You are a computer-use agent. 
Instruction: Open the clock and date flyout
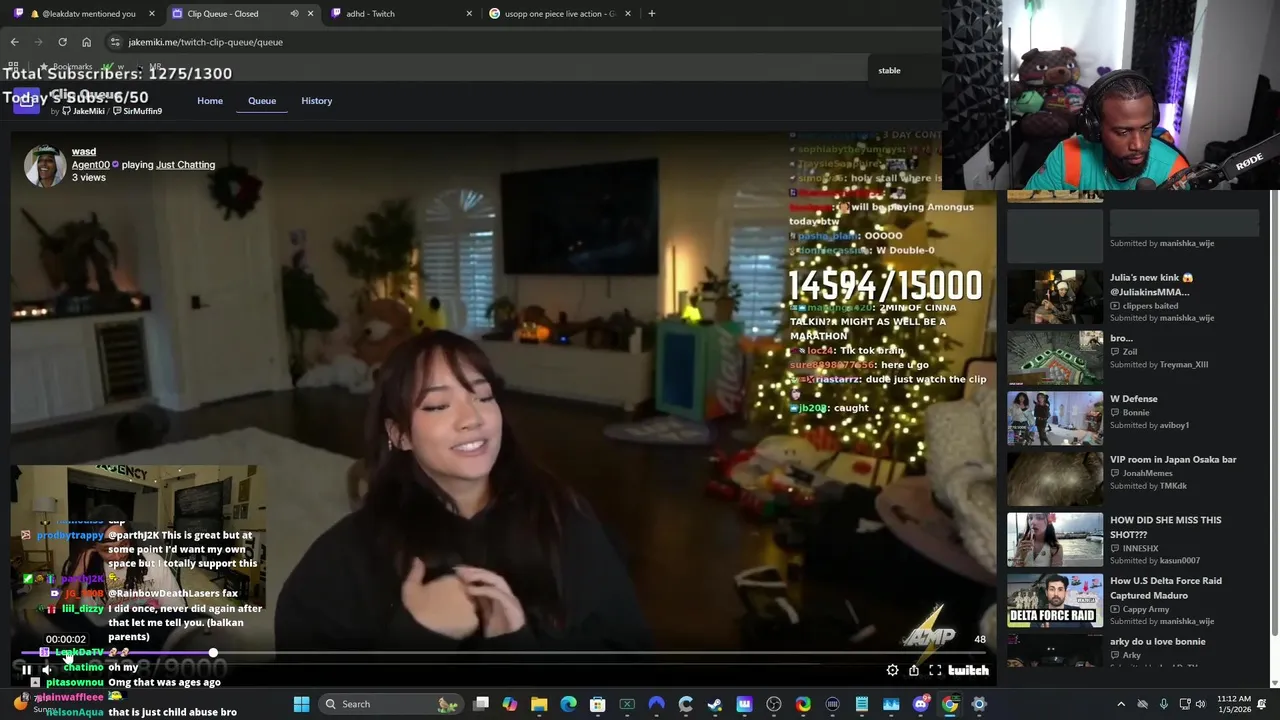click(x=1234, y=704)
